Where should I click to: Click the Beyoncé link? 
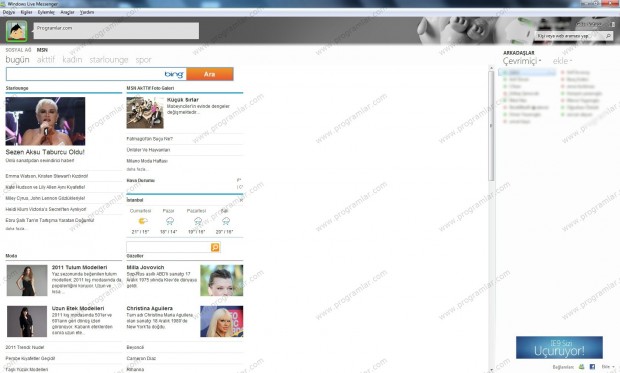pyautogui.click(x=135, y=347)
